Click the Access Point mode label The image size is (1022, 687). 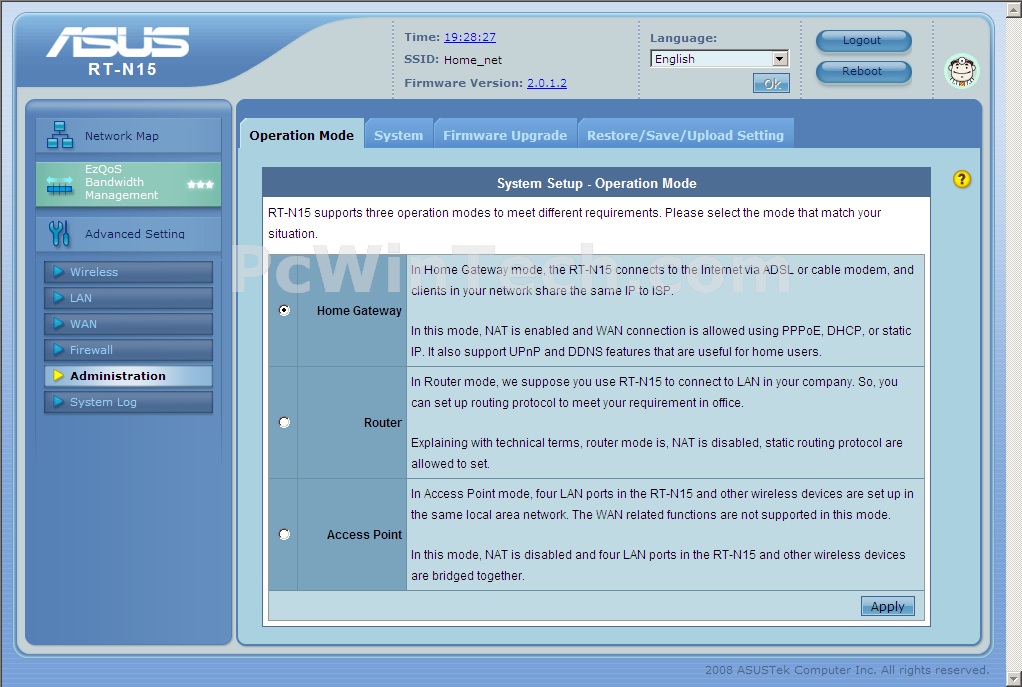click(x=364, y=534)
